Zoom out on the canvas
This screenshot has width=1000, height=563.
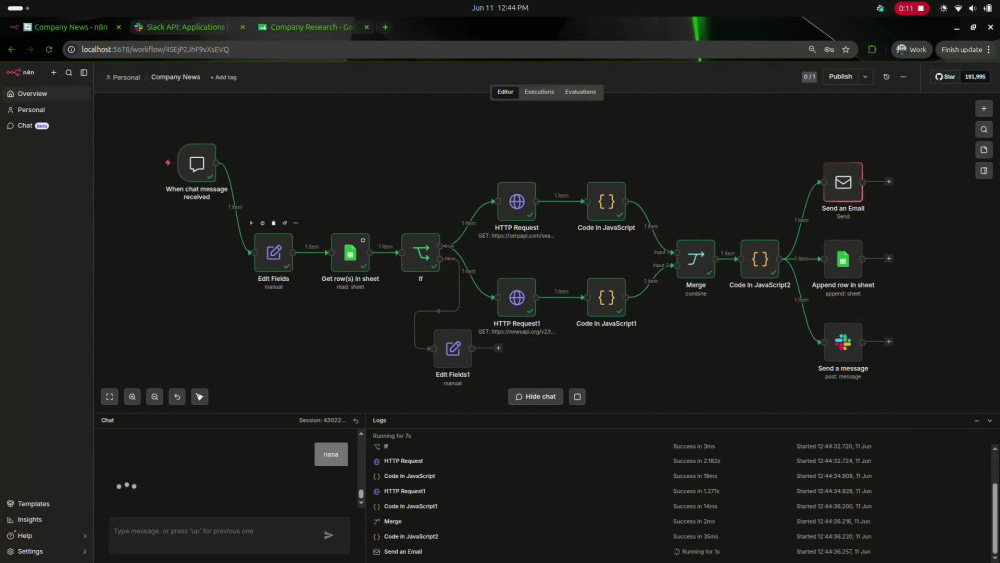point(154,397)
